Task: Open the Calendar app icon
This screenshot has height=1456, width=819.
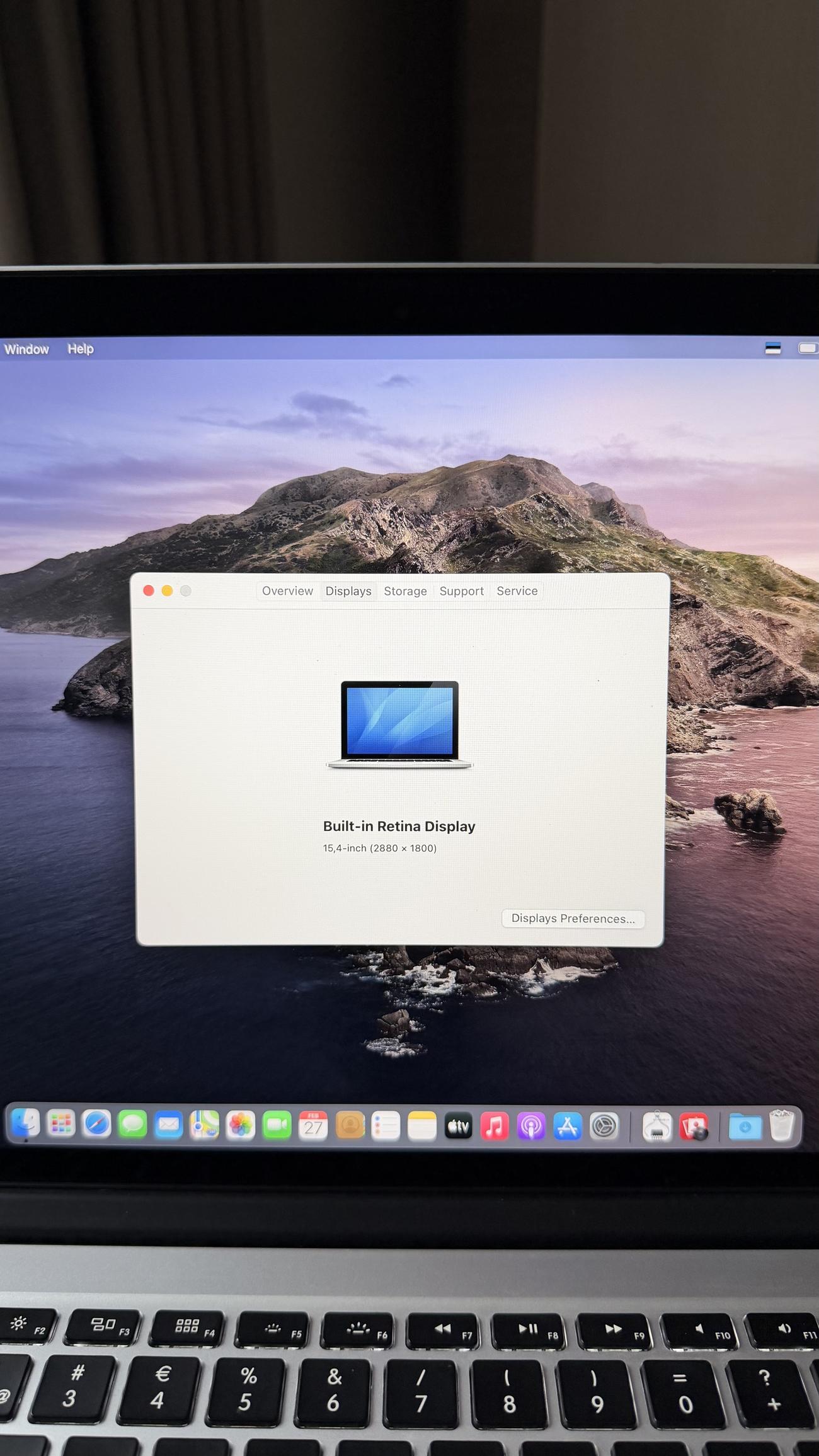Action: point(313,1125)
